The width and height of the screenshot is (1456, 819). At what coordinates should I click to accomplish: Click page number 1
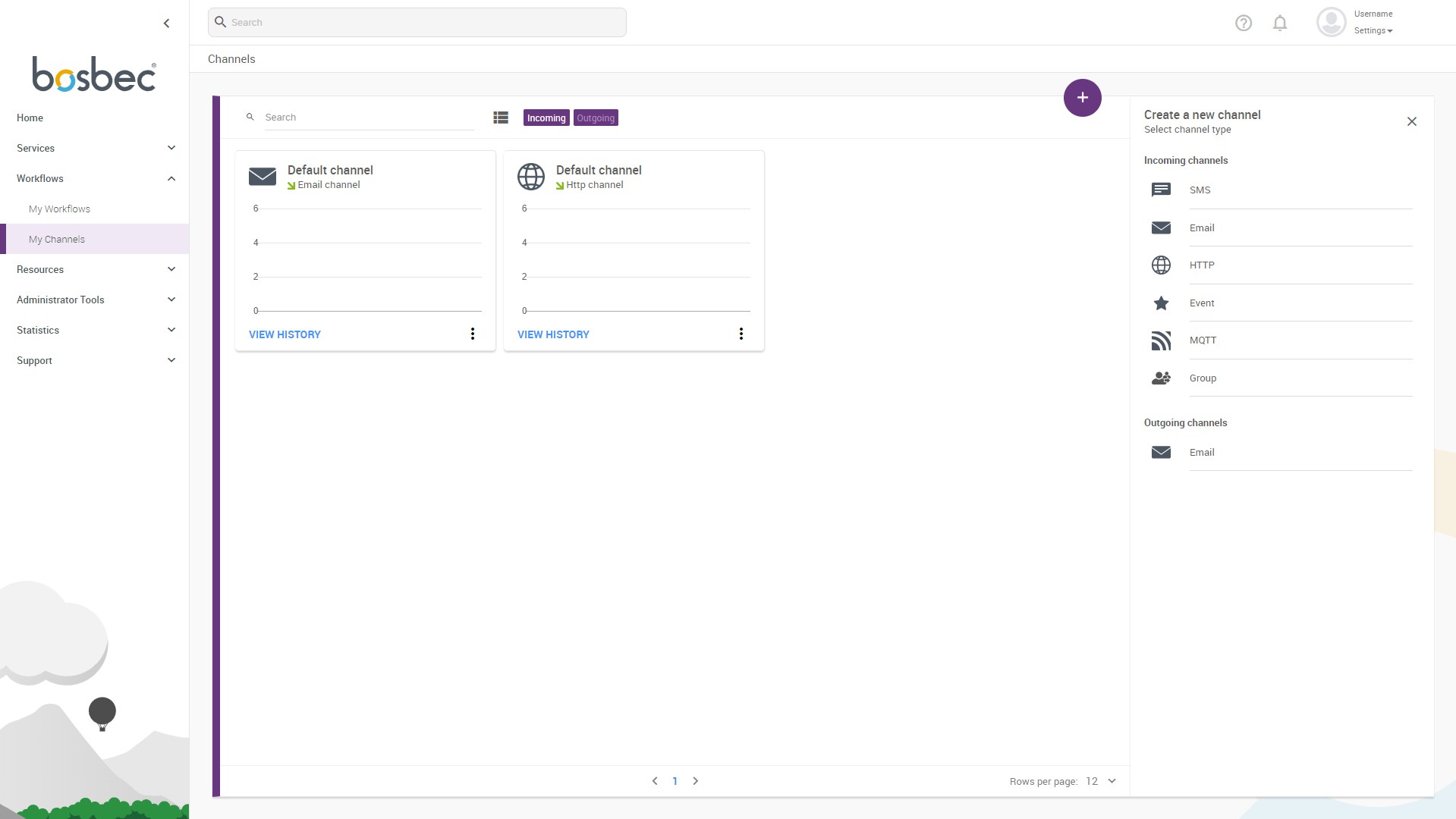[x=675, y=781]
